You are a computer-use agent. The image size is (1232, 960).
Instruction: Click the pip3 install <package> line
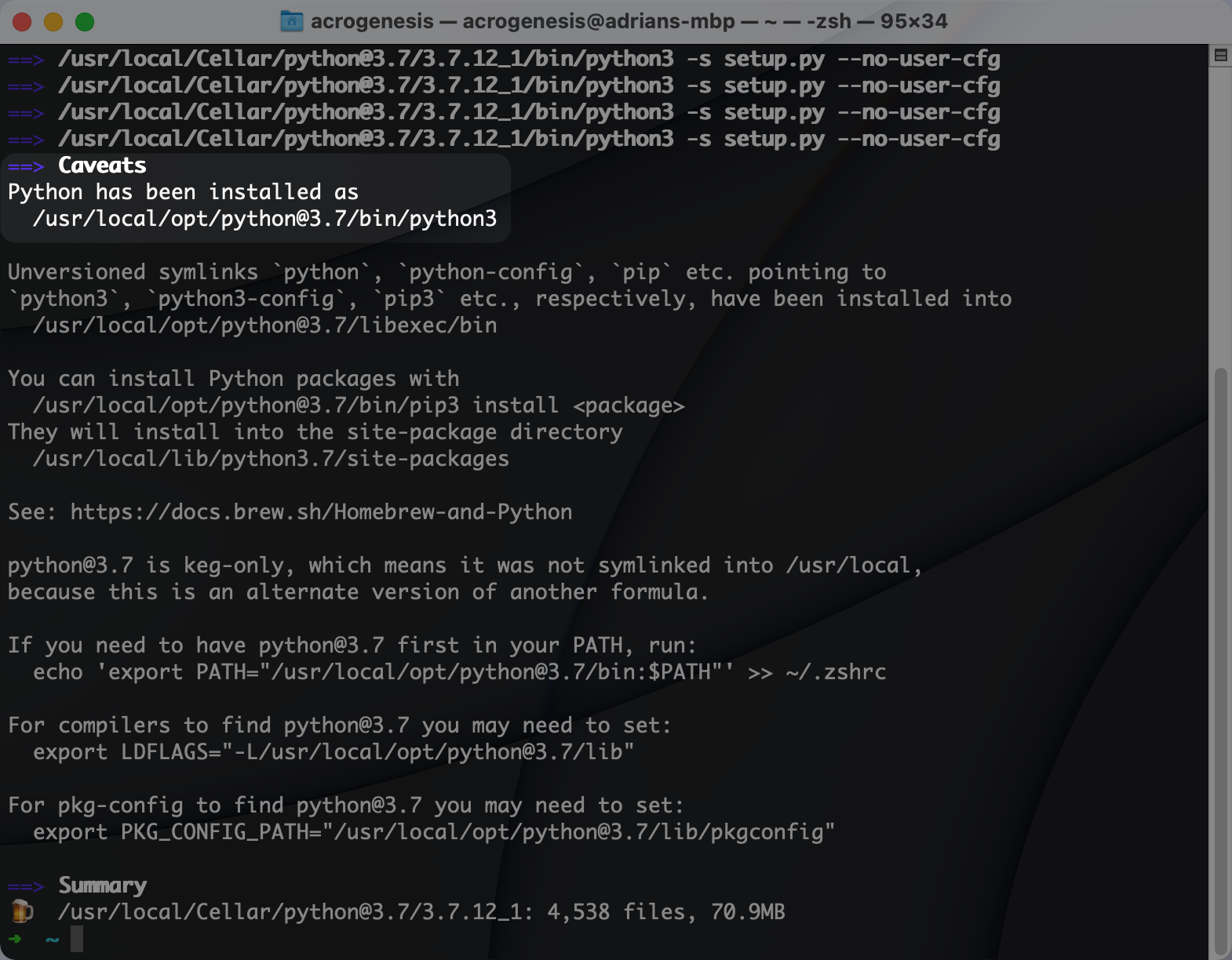point(359,405)
